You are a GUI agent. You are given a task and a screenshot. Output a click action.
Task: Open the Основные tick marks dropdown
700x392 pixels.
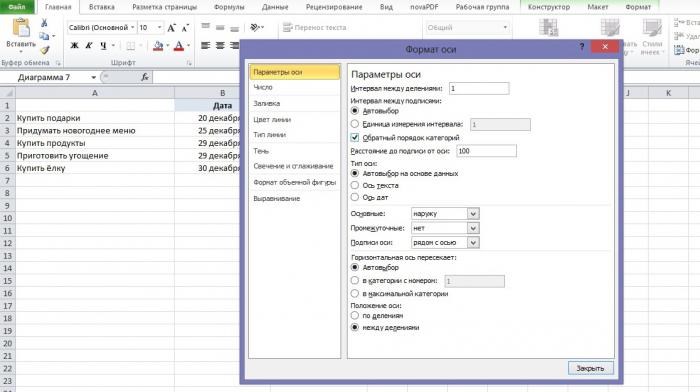473,213
